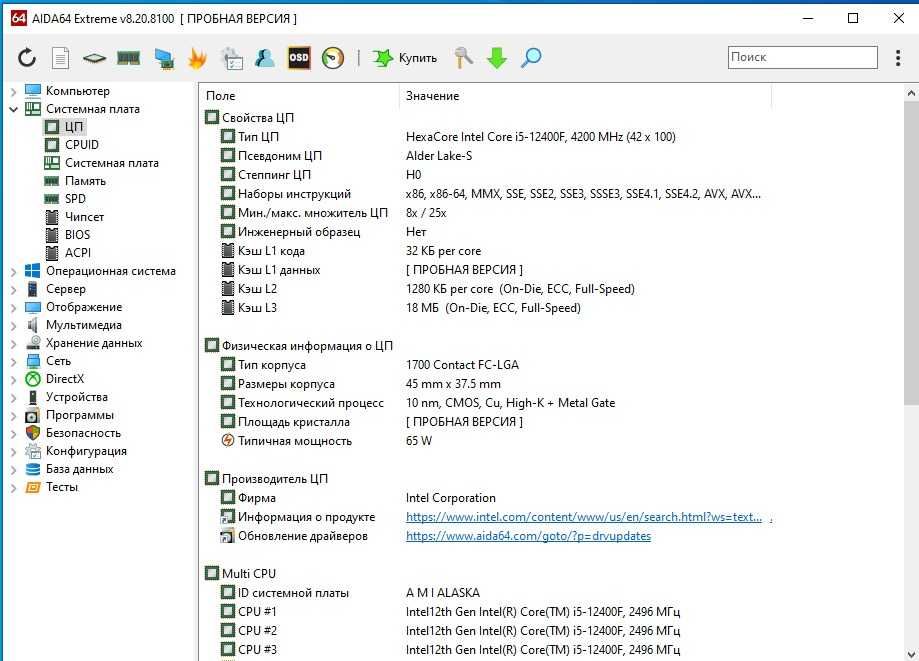Expand the Хранение данных node
The height and width of the screenshot is (661, 919).
(x=13, y=344)
